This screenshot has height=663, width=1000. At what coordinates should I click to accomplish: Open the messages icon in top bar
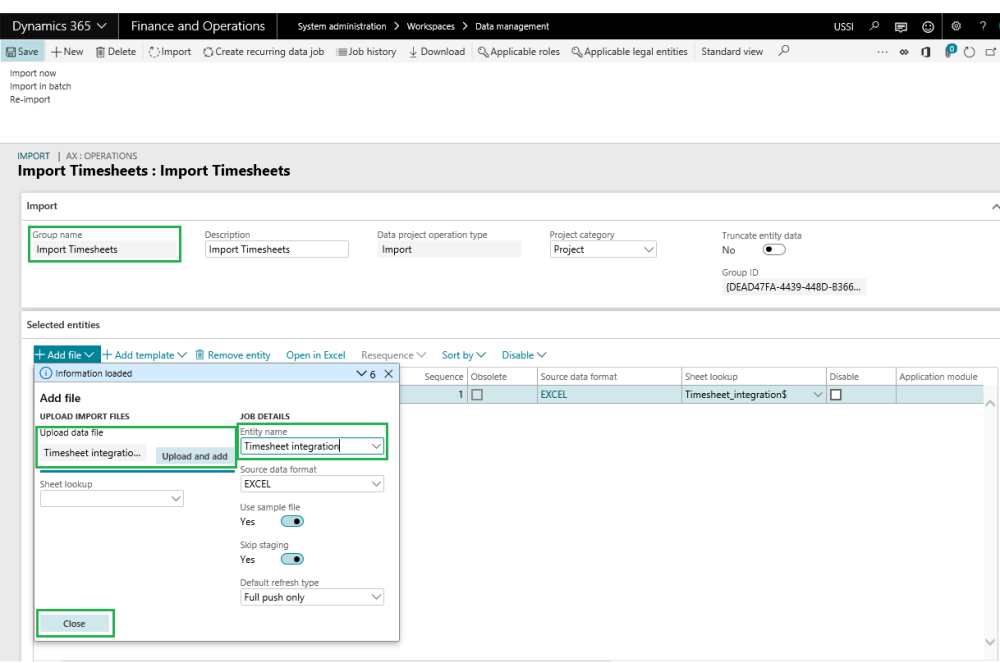pyautogui.click(x=901, y=27)
